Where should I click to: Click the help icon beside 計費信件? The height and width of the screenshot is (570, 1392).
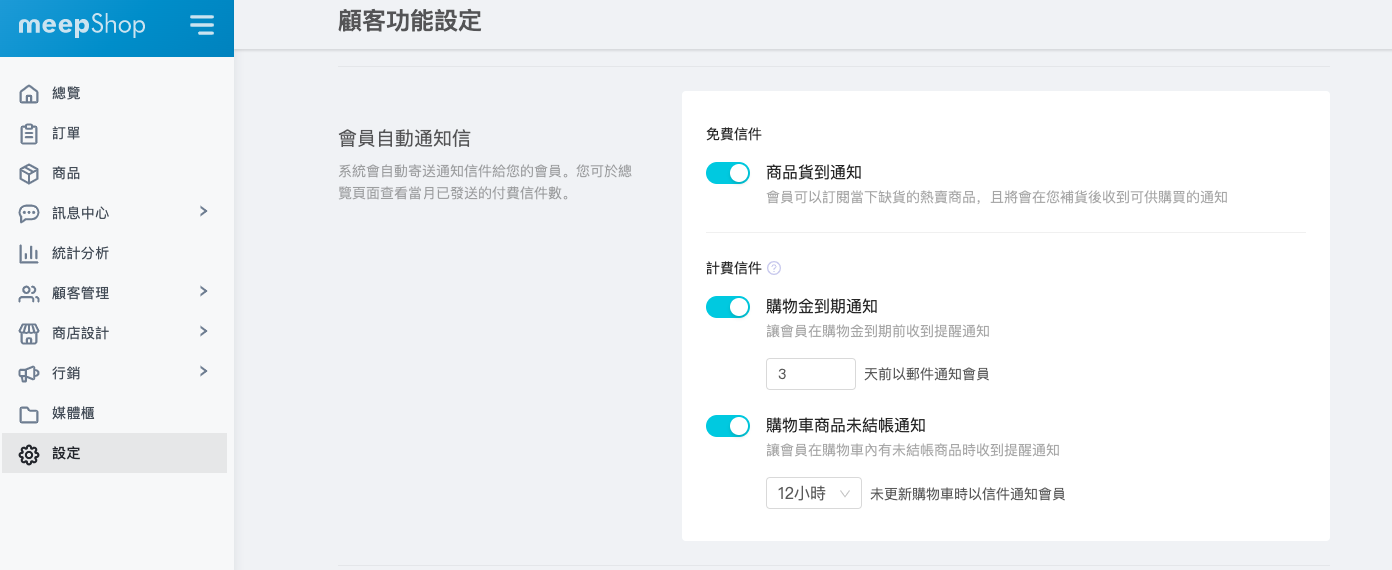(x=774, y=268)
